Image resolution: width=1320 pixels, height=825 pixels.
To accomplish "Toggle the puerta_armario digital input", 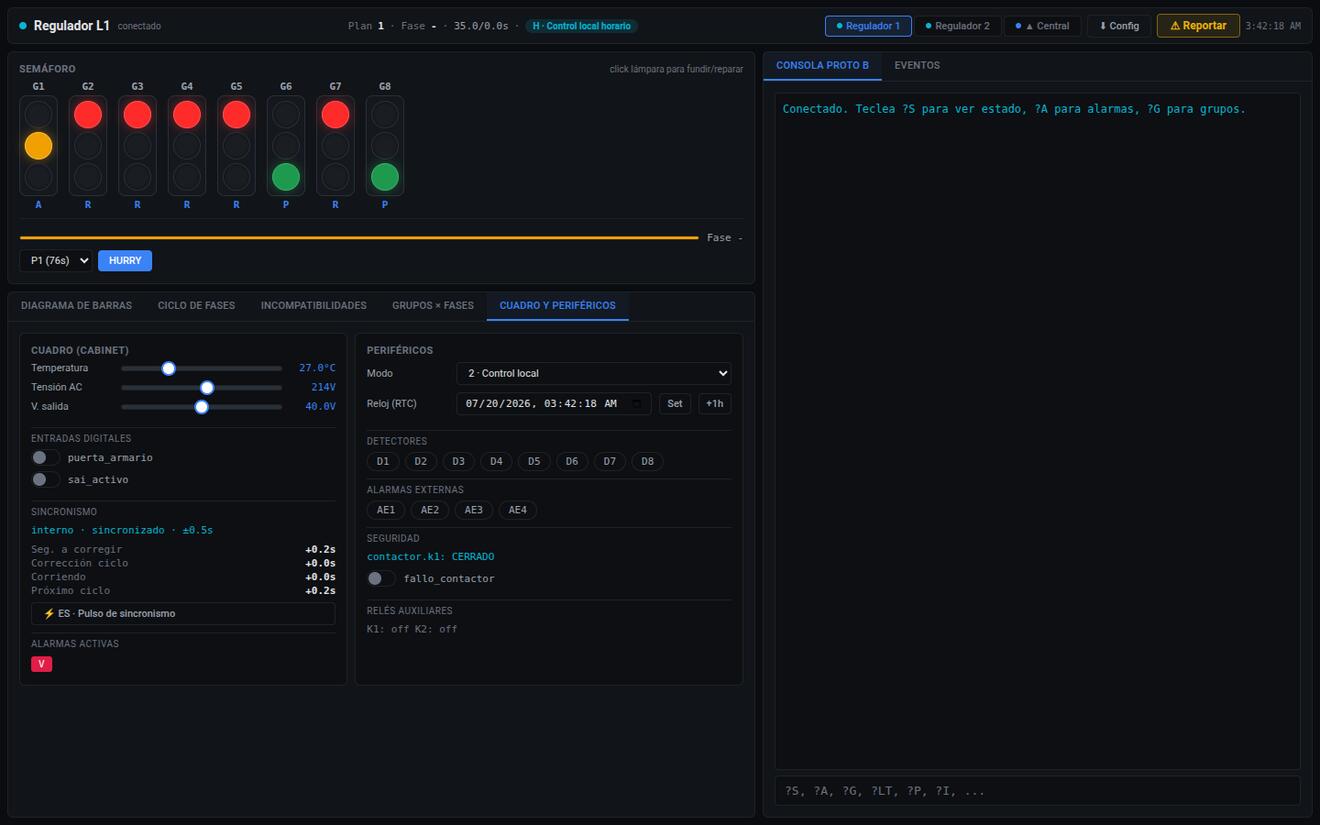I will [x=45, y=458].
